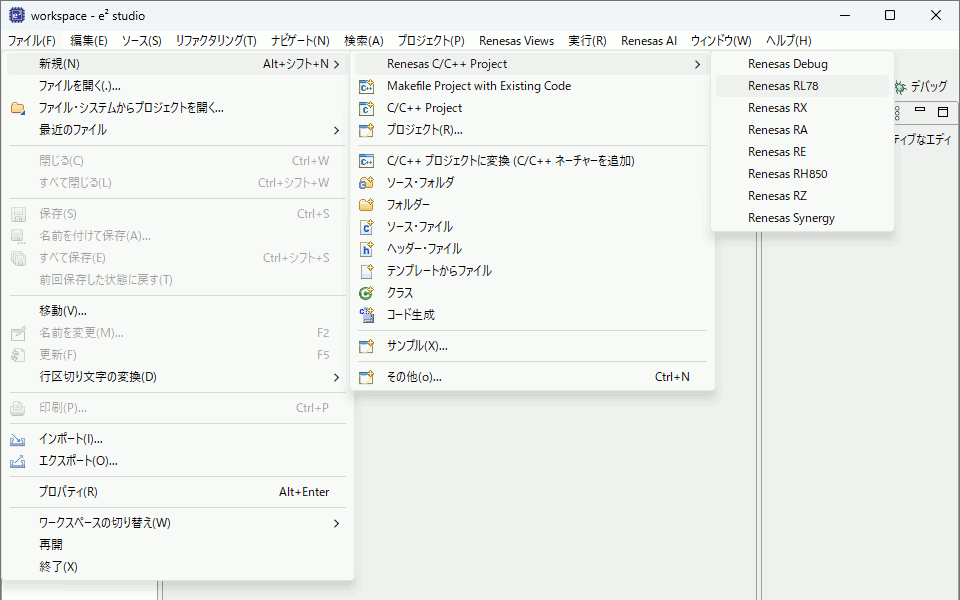
Task: Click the フォルダー folder icon
Action: pyautogui.click(x=366, y=205)
